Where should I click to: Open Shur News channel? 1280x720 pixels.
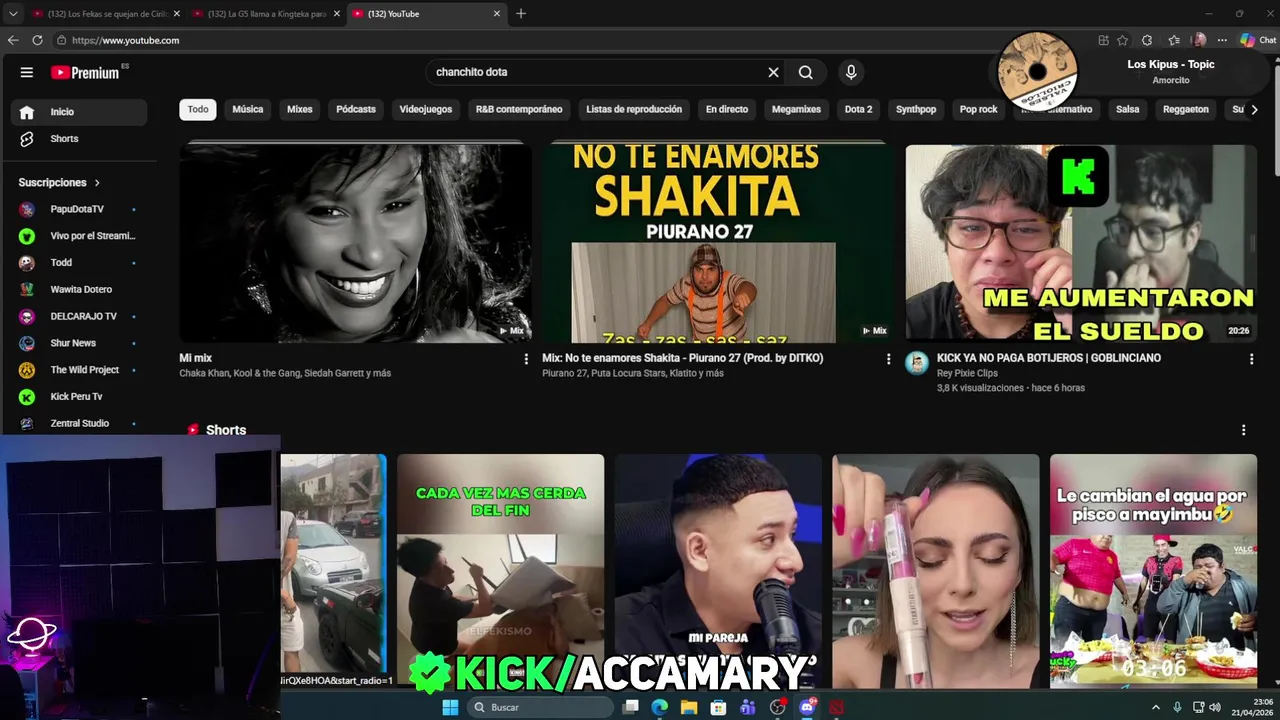[x=76, y=343]
